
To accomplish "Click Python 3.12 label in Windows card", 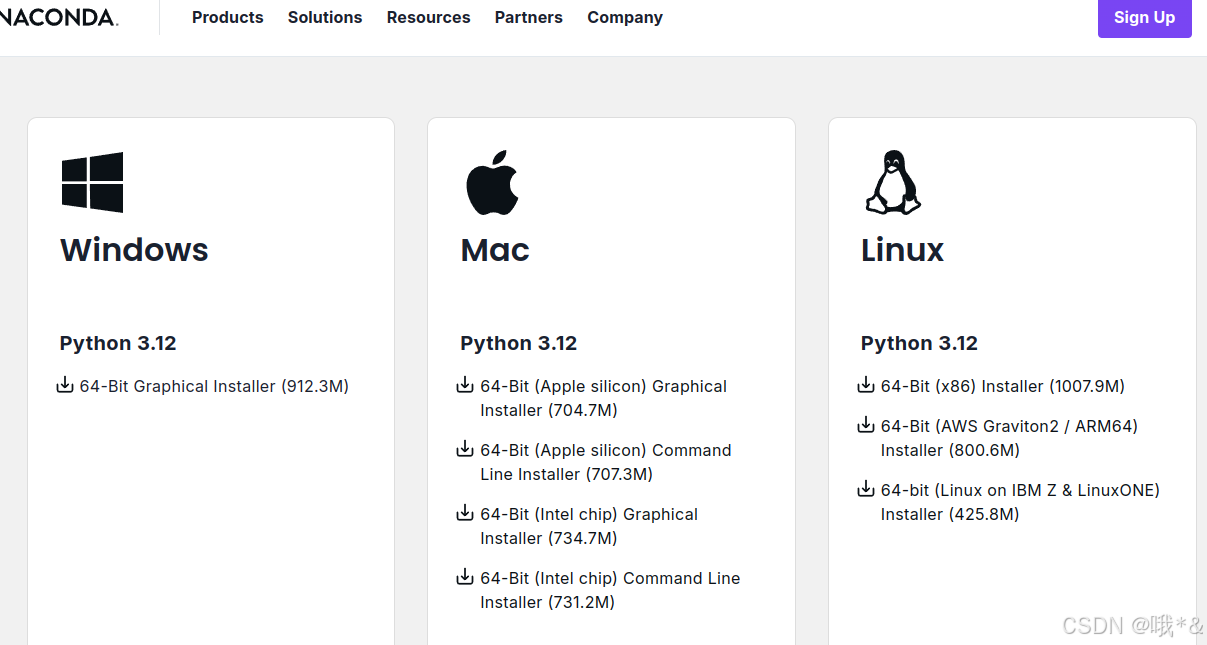I will [118, 344].
